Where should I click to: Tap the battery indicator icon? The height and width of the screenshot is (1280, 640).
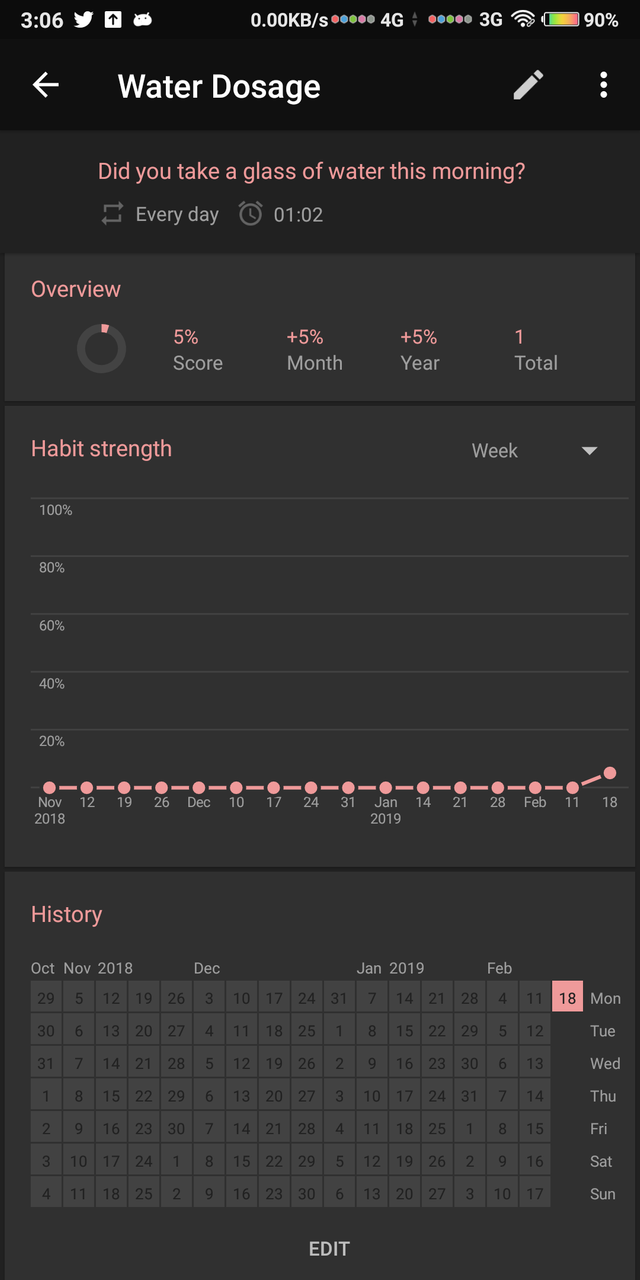coord(560,19)
